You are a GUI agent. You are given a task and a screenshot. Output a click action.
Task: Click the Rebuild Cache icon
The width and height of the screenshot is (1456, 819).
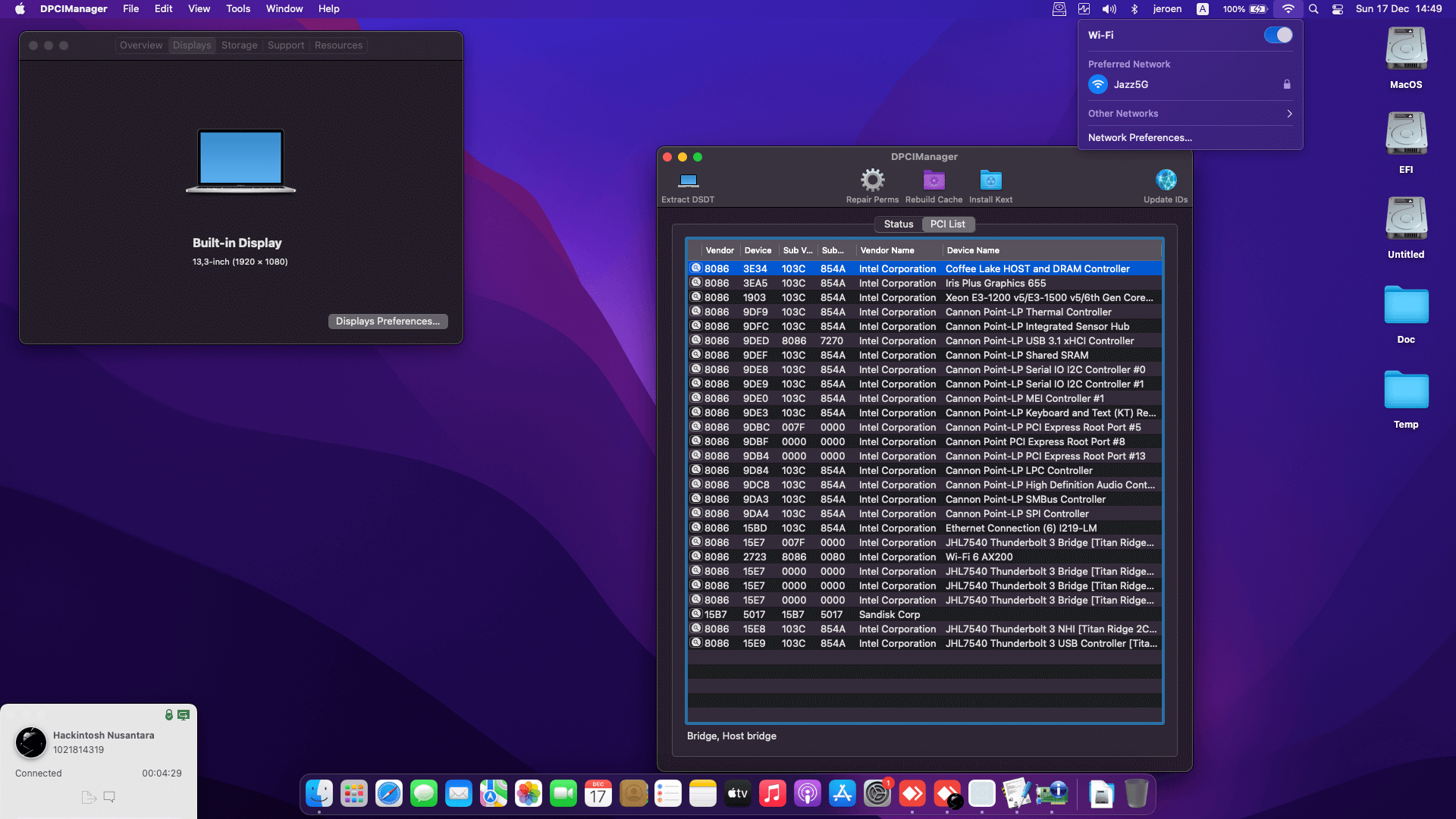pos(934,184)
